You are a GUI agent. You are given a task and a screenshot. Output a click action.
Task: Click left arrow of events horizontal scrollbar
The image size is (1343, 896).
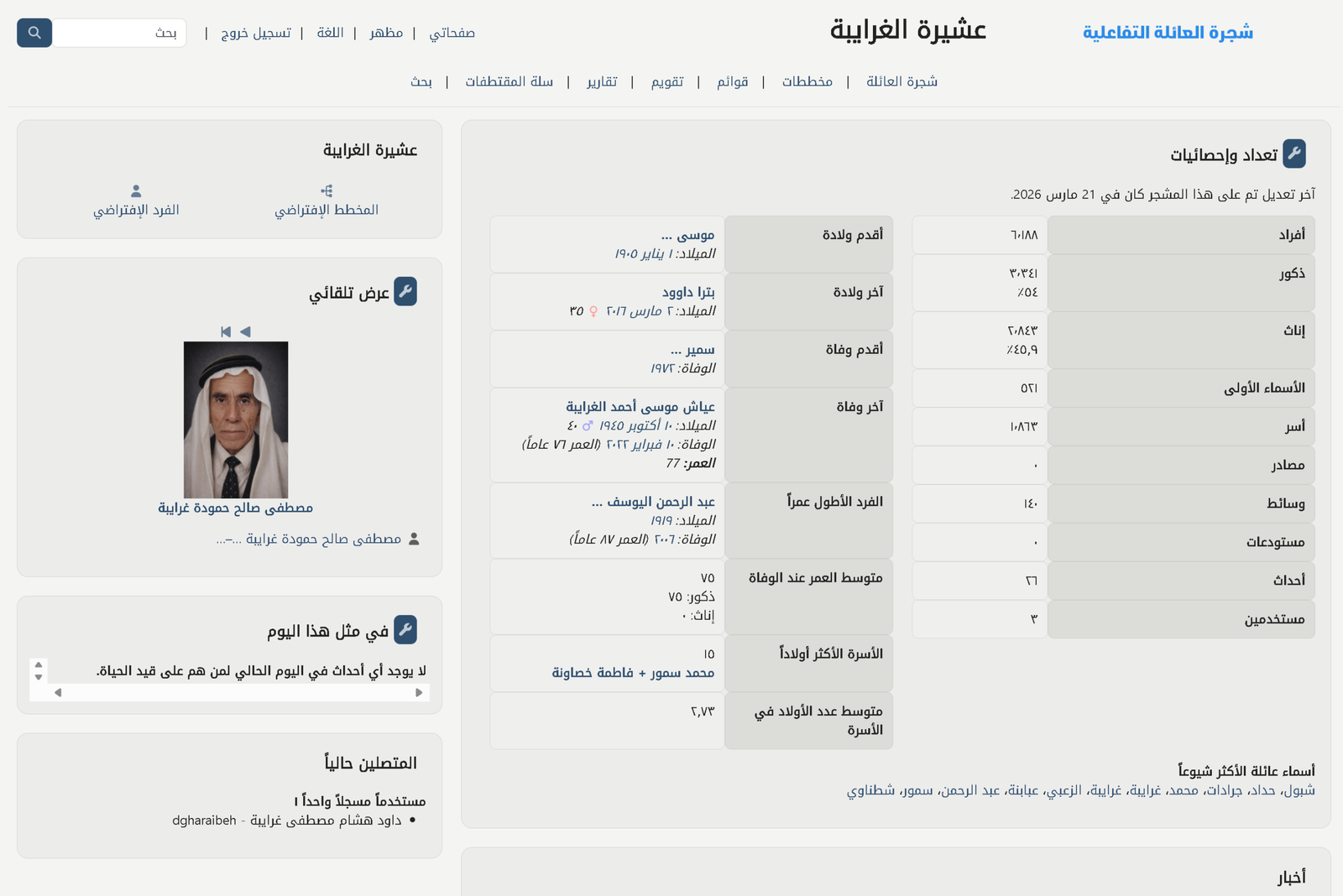[x=58, y=693]
